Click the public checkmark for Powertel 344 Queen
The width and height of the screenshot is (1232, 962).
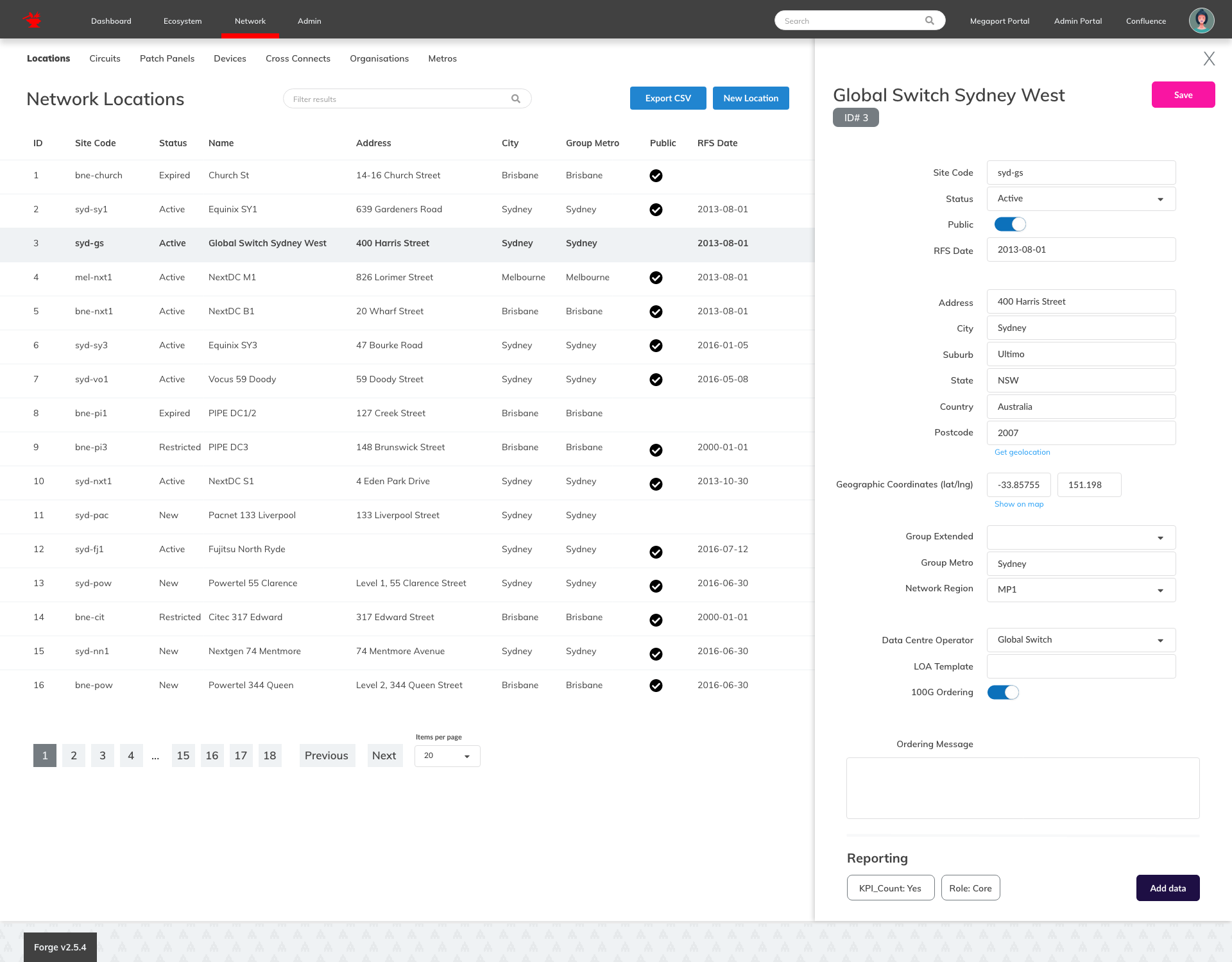pos(656,686)
